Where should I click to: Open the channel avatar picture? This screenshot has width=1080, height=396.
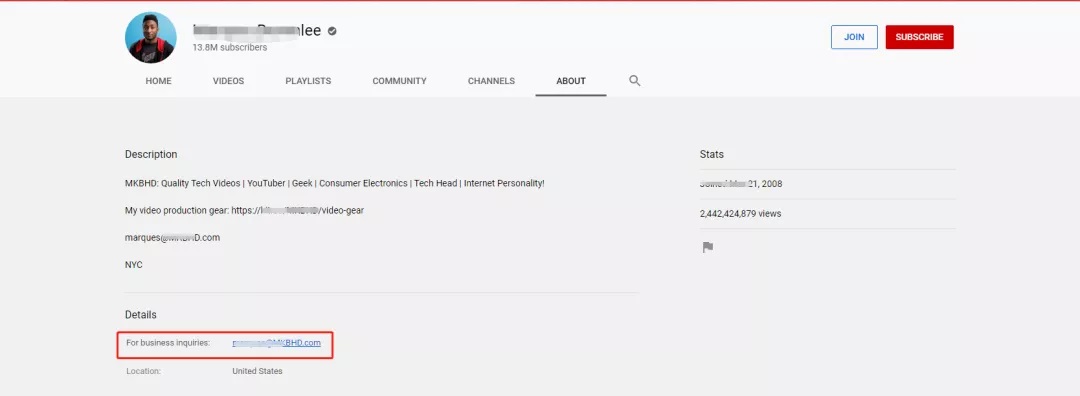pos(151,37)
